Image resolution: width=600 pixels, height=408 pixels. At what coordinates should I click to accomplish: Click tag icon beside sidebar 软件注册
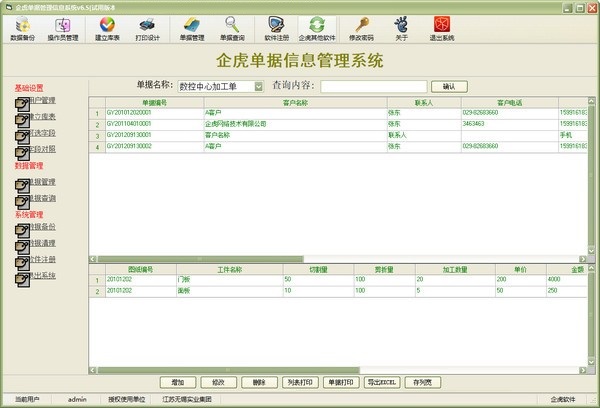[23, 263]
